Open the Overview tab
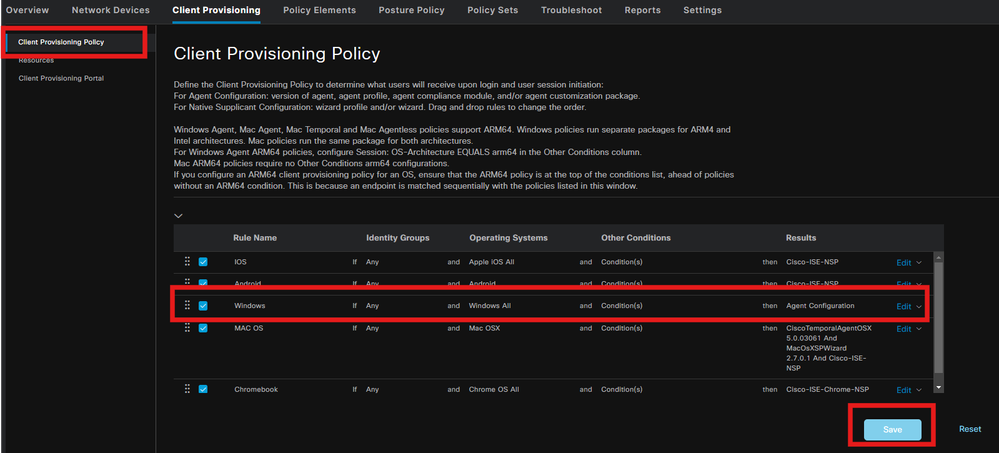This screenshot has width=999, height=453. point(27,10)
